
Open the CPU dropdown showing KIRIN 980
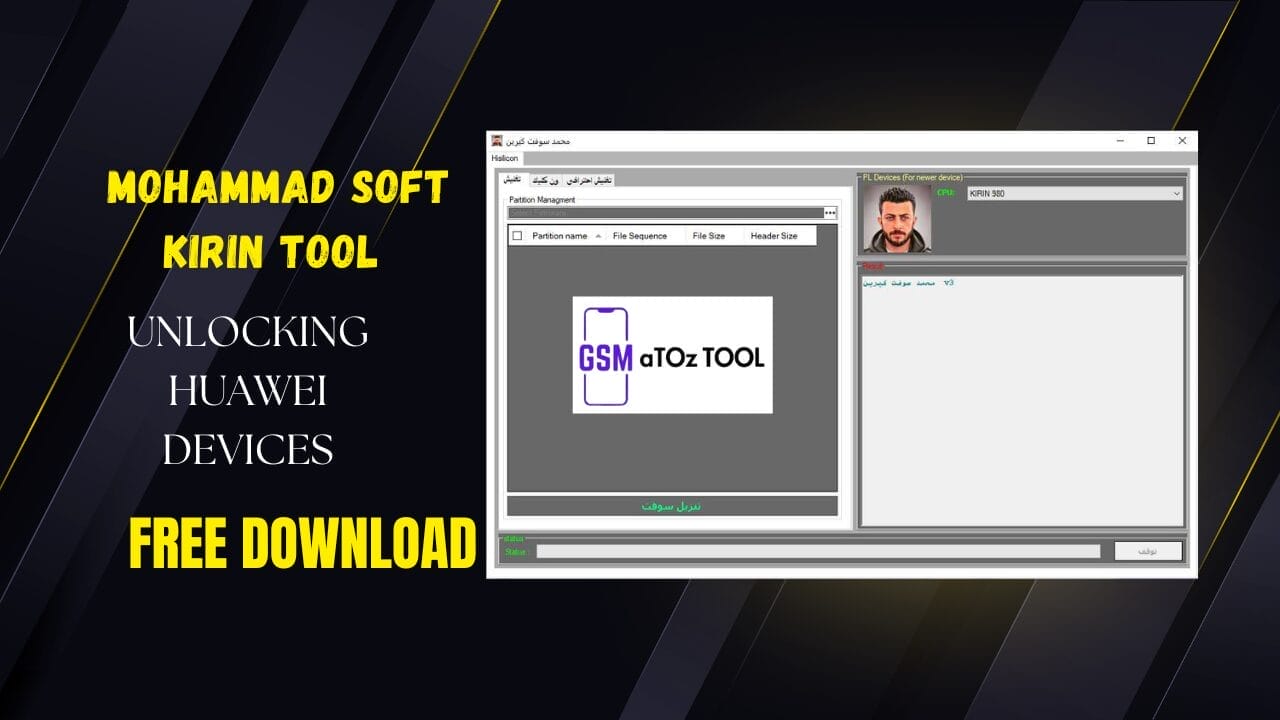[x=1075, y=194]
